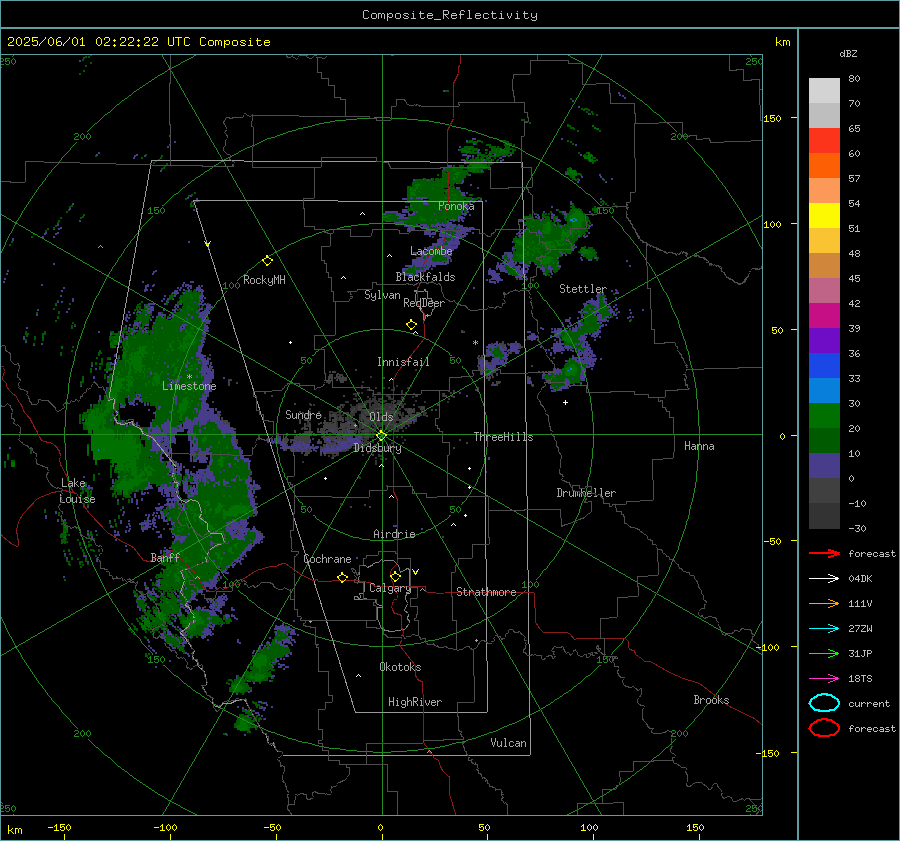Click the red forecast arrow in legend
The width and height of the screenshot is (900, 841).
point(824,553)
